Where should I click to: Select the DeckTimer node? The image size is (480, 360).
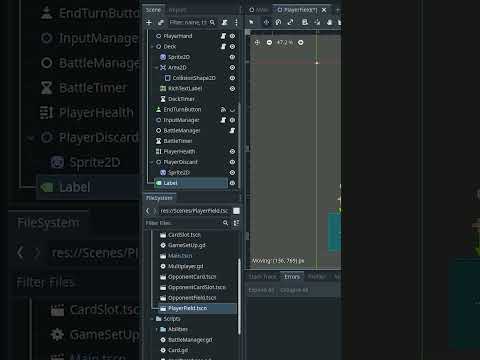181,99
